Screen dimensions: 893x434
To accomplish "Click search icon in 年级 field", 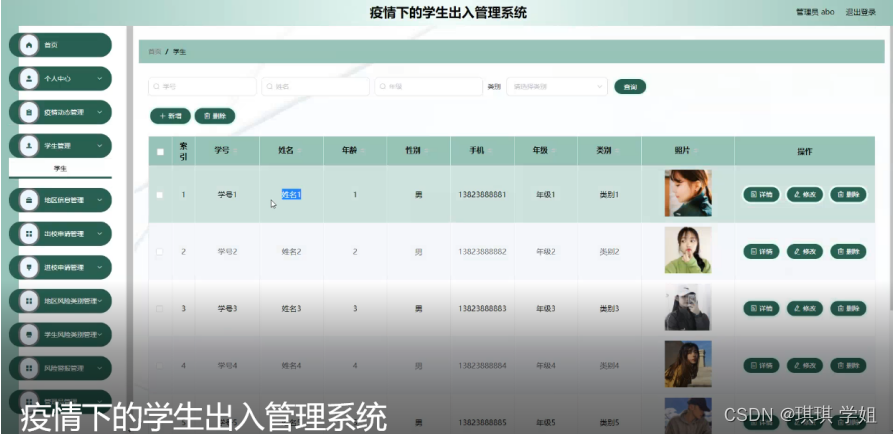I will tap(383, 87).
